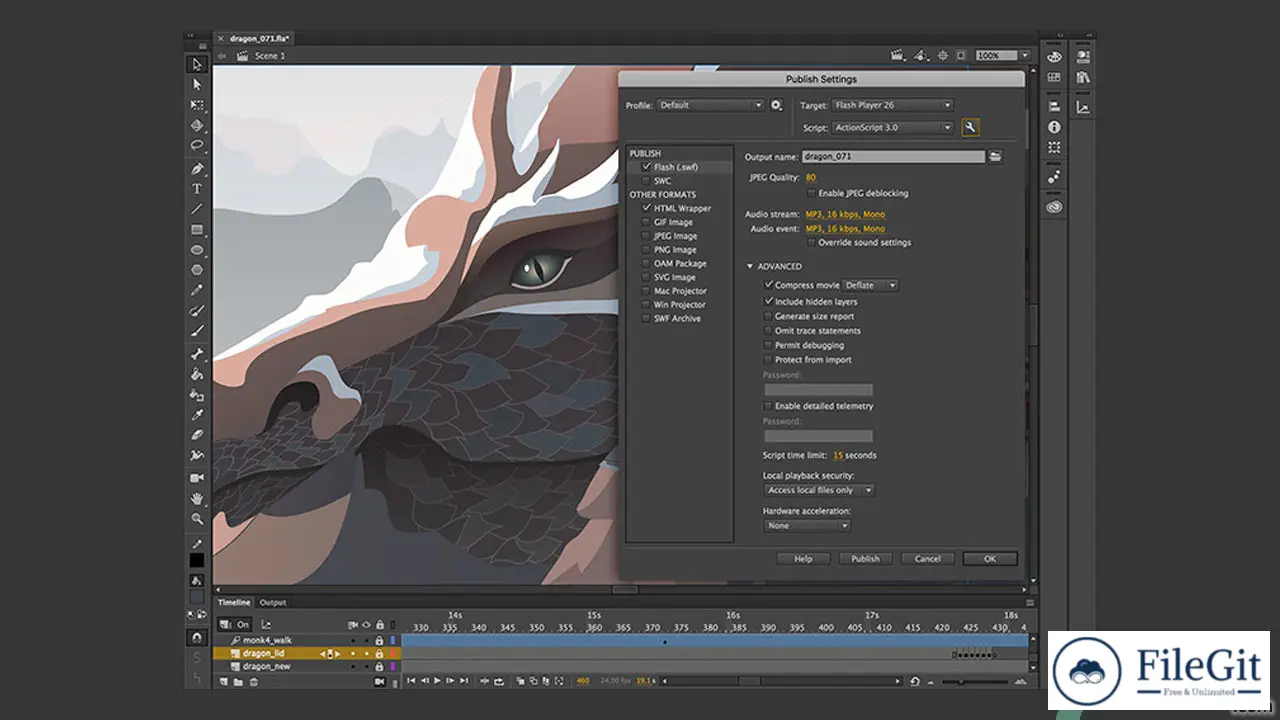This screenshot has height=720, width=1280.
Task: Select the Text tool
Action: coord(197,189)
